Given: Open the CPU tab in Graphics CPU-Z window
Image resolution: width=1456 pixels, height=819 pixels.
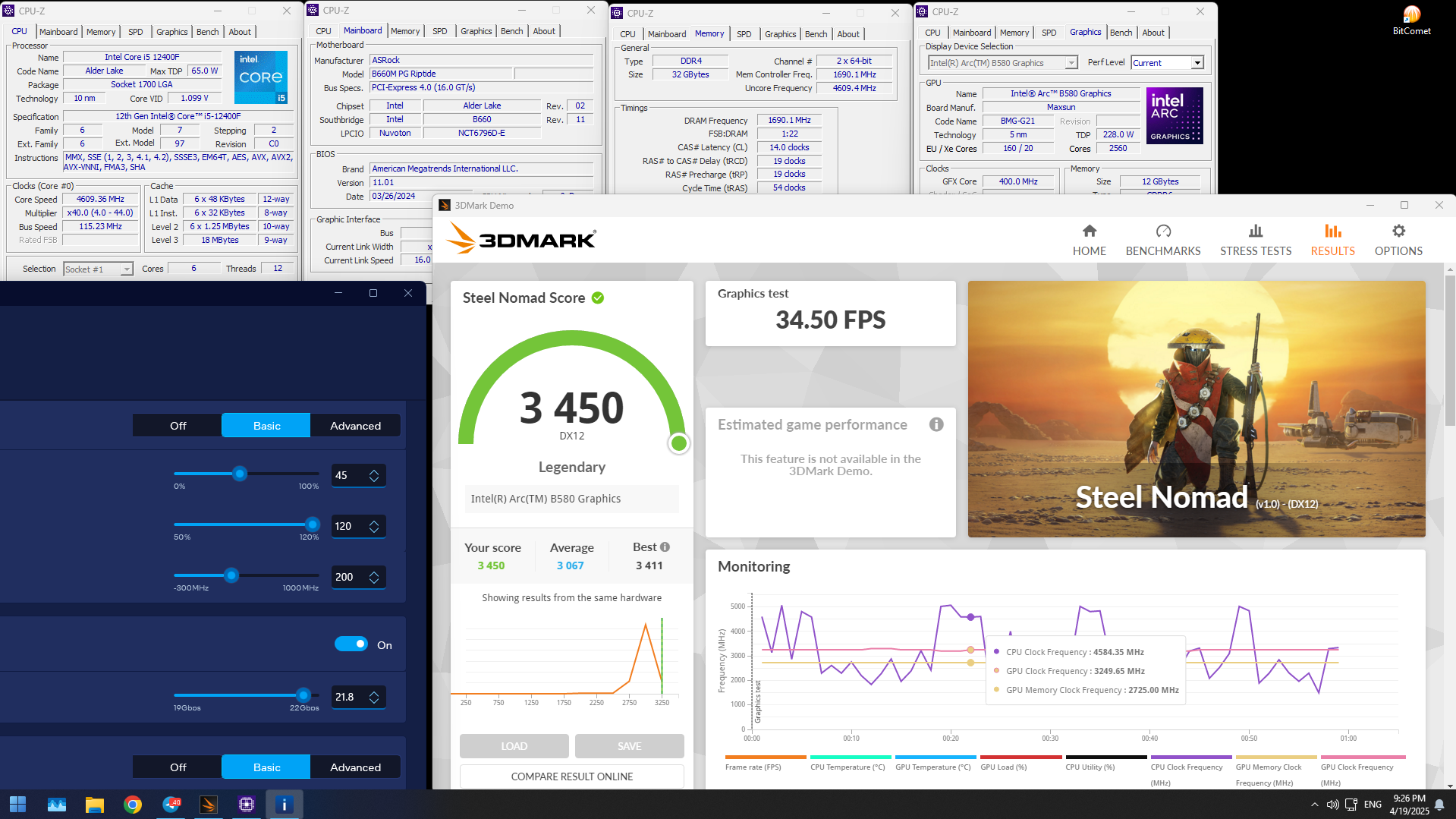Looking at the screenshot, I should pos(932,33).
